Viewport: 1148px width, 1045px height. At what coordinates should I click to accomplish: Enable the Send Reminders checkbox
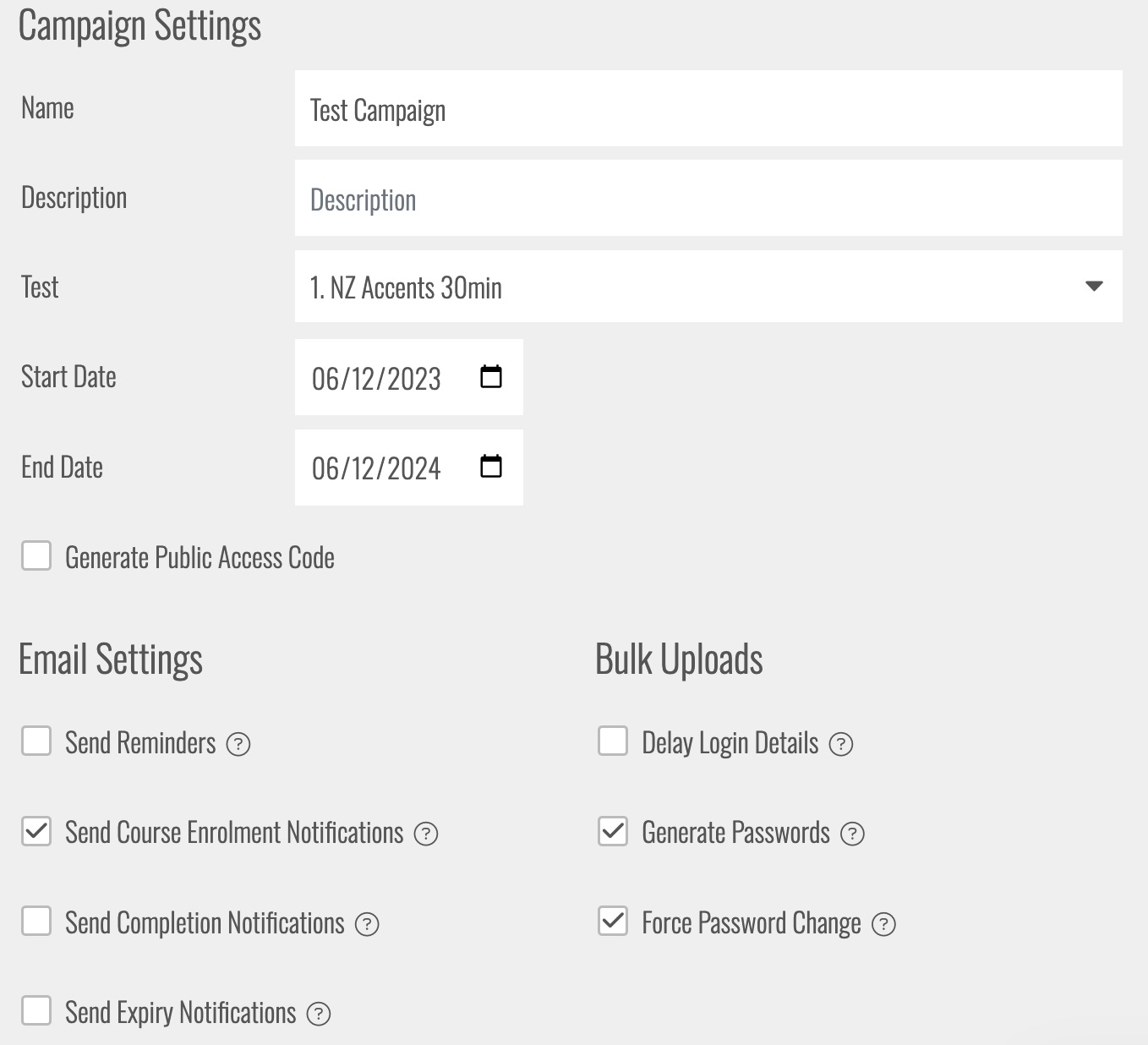36,741
